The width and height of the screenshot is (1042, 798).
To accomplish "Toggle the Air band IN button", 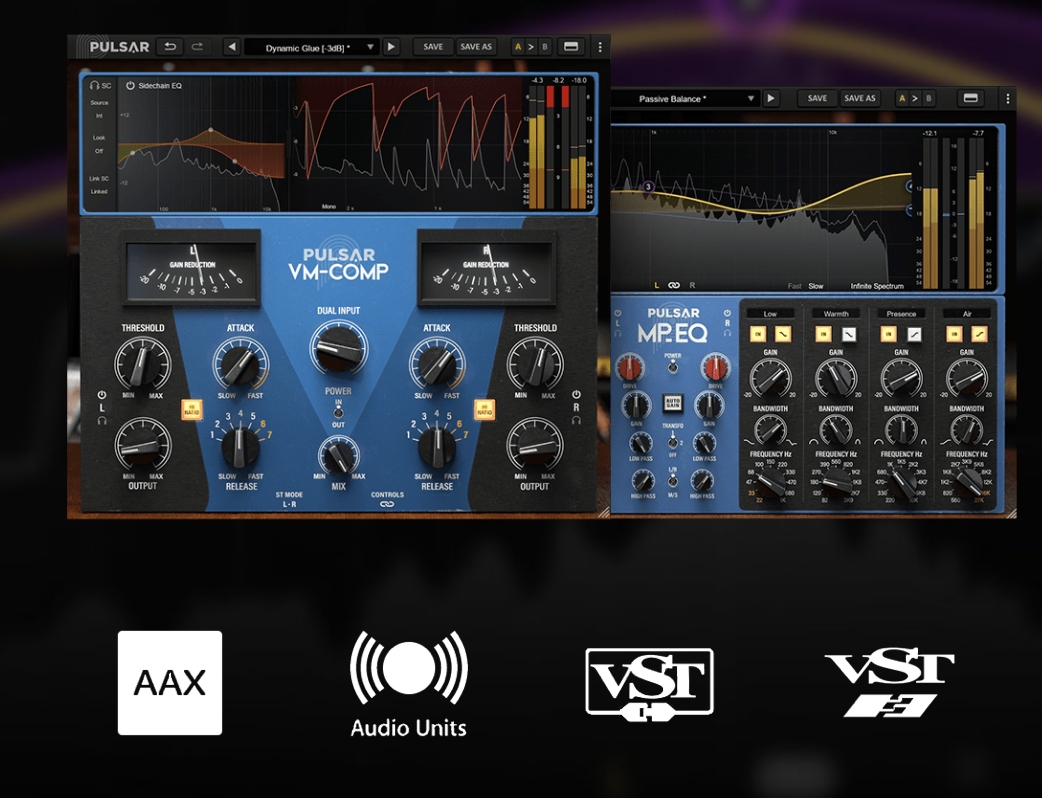I will [x=954, y=334].
